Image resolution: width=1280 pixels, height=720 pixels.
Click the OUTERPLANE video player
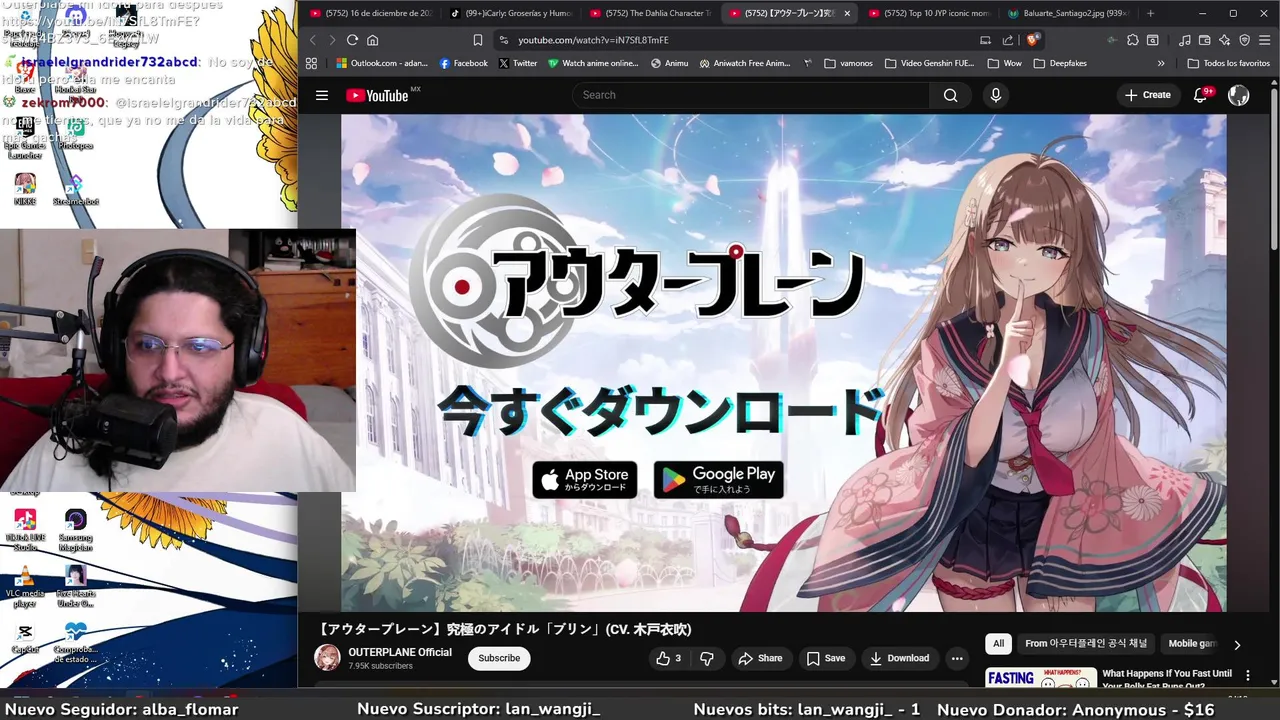tap(783, 362)
